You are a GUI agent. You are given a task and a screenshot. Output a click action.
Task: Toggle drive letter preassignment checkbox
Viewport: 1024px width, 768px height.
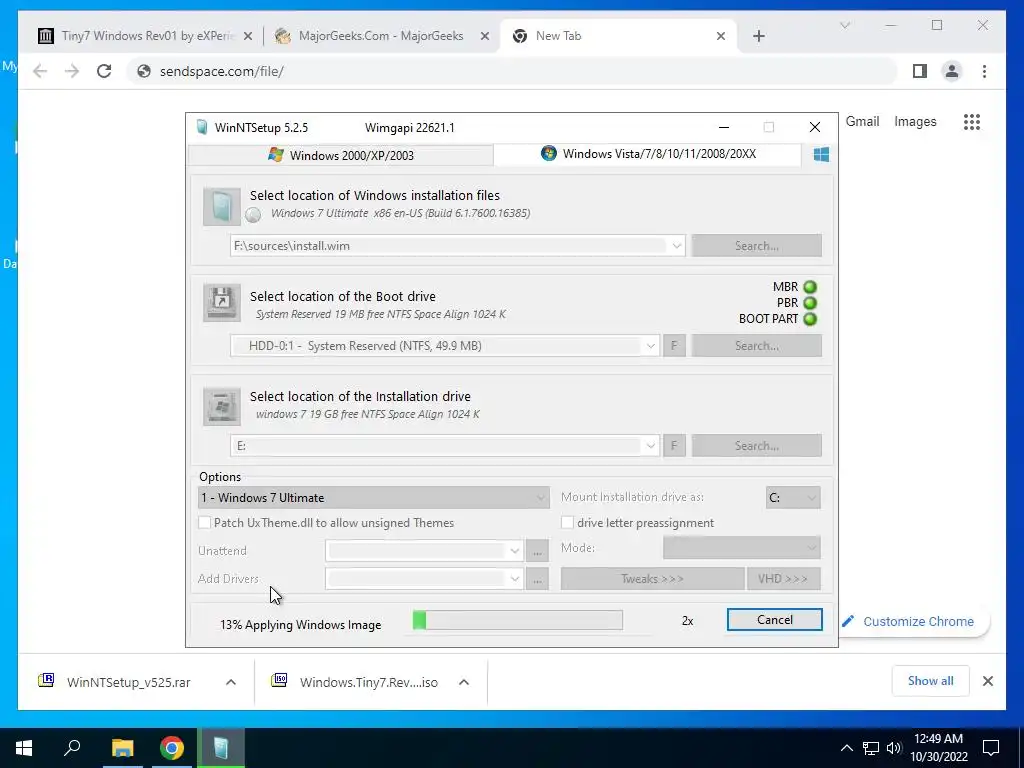(567, 522)
